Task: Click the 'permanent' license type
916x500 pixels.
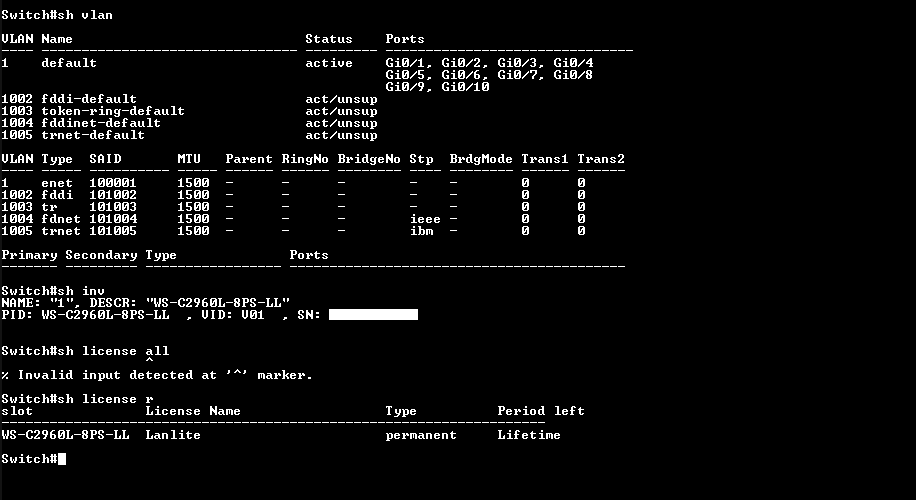Action: [421, 436]
